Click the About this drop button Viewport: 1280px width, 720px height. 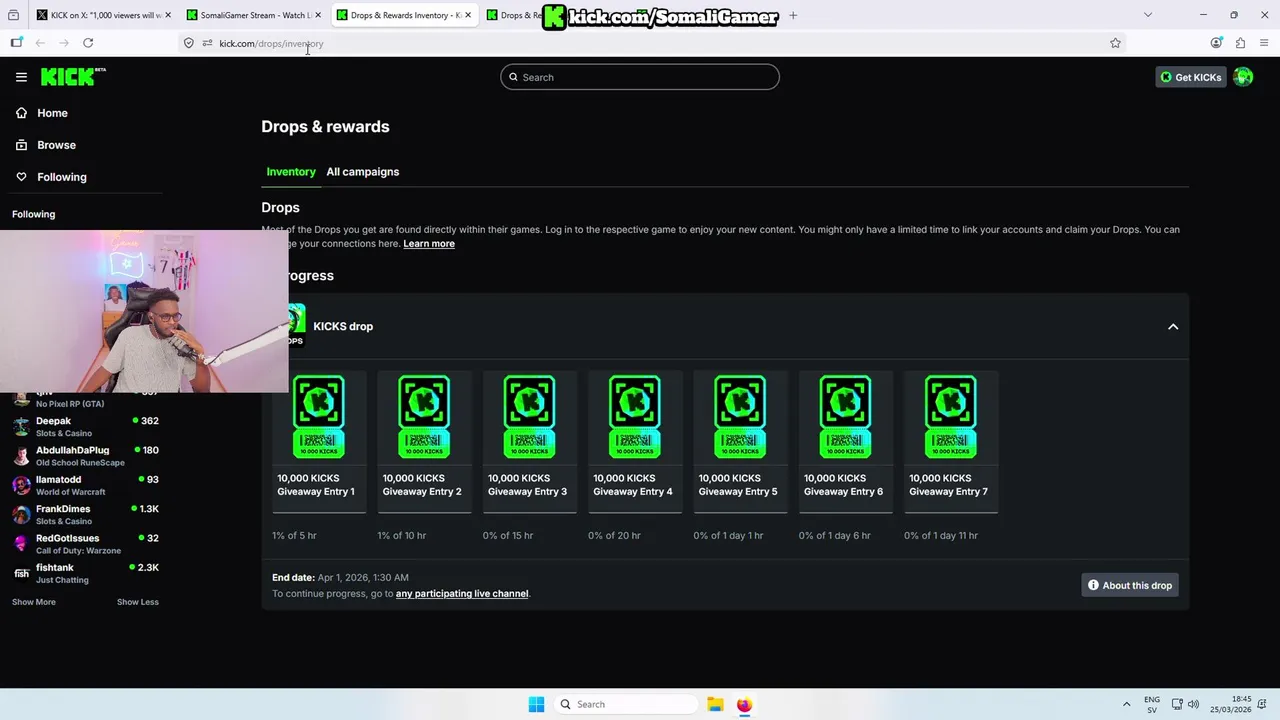coord(1130,585)
